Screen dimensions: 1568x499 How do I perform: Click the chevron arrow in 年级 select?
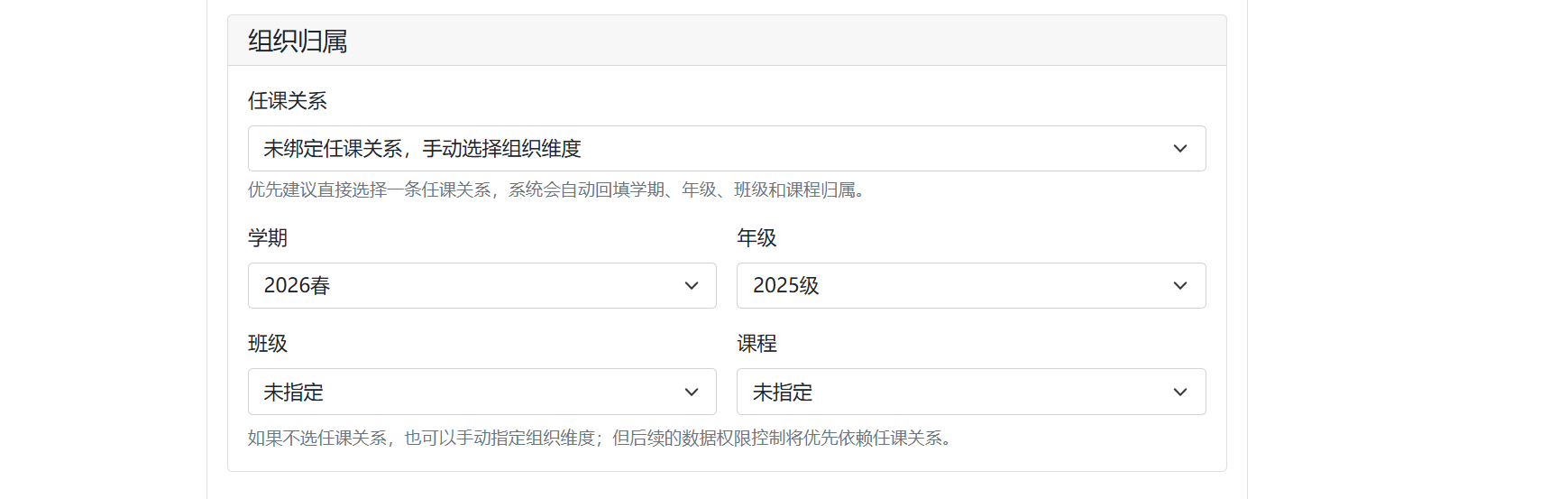click(x=1180, y=286)
